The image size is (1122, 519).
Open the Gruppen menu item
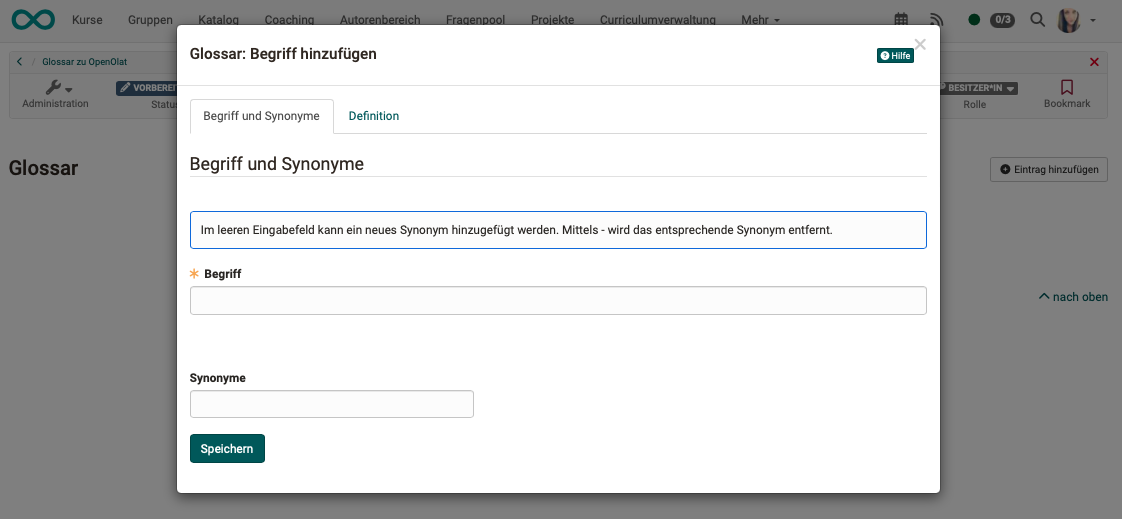pos(150,20)
